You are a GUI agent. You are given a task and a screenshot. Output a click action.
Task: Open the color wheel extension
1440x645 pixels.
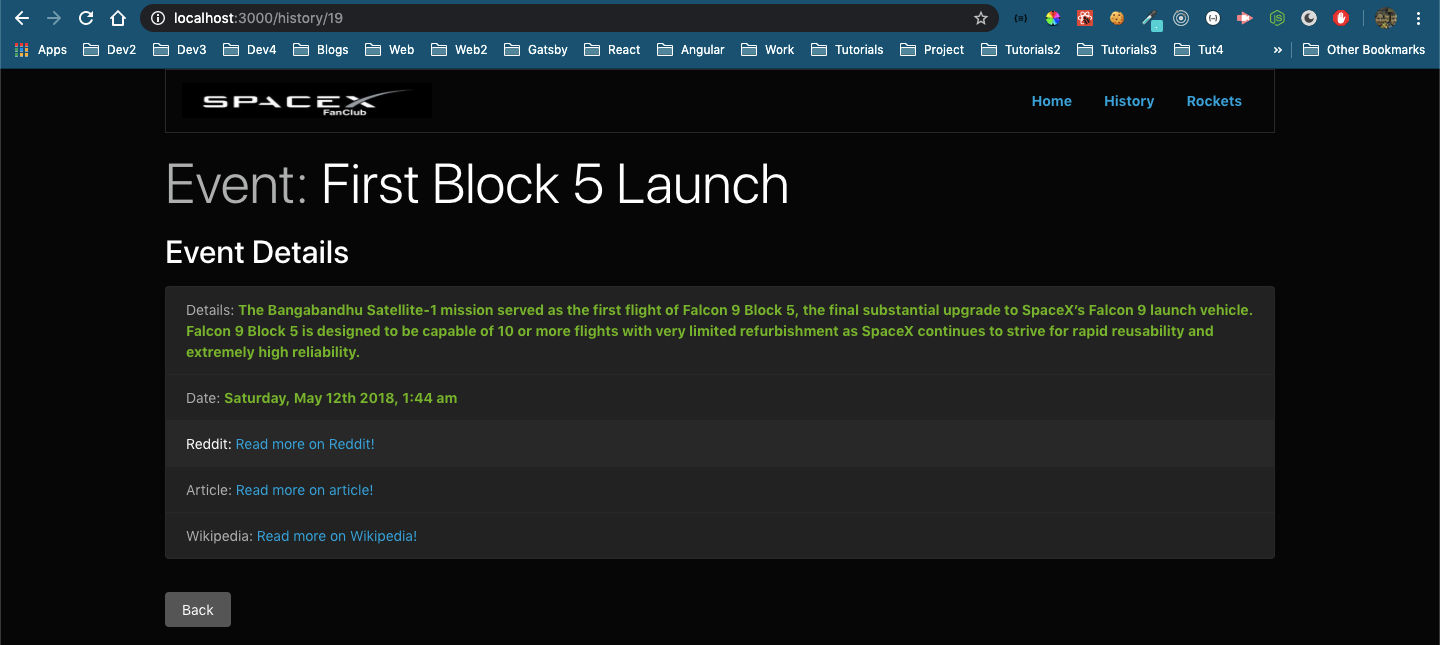1053,18
